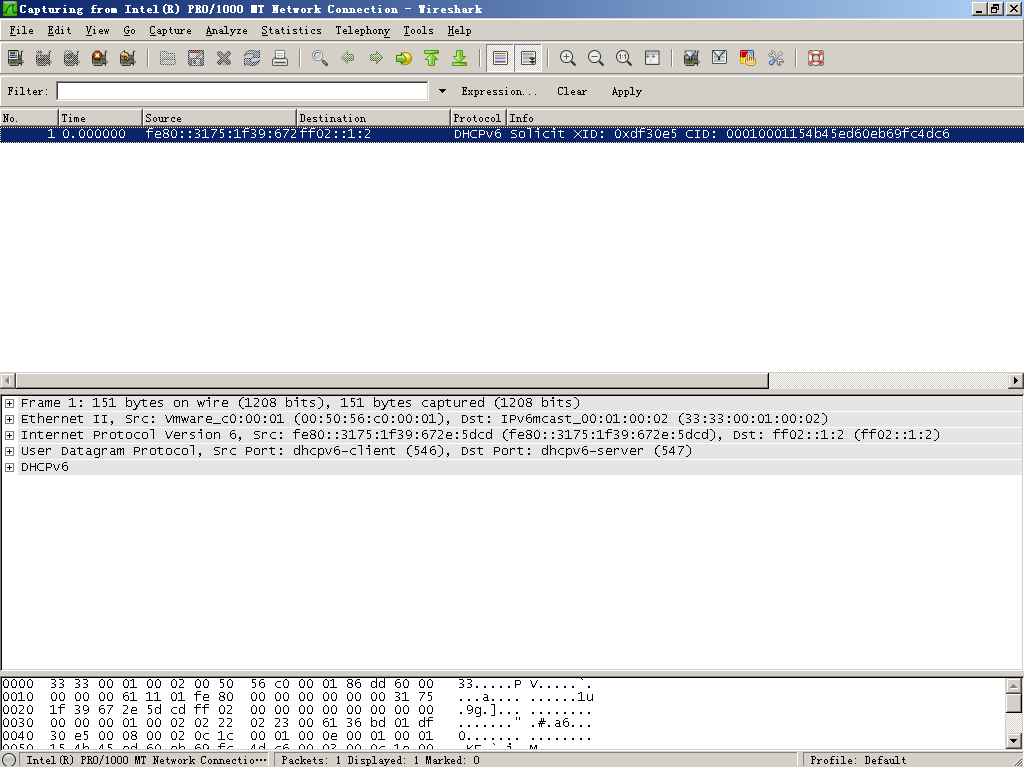The height and width of the screenshot is (768, 1024).
Task: Open the Telephony menu
Action: tap(362, 31)
